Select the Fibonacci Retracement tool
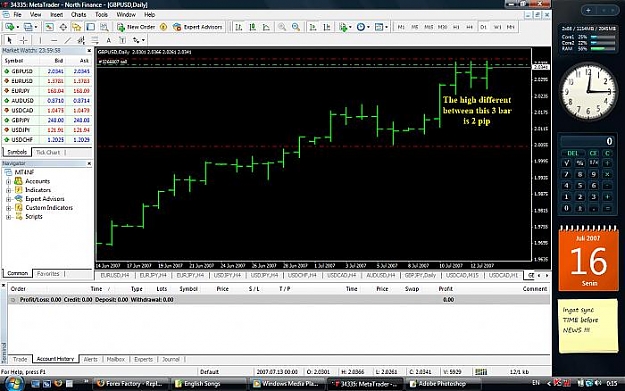 95,40
